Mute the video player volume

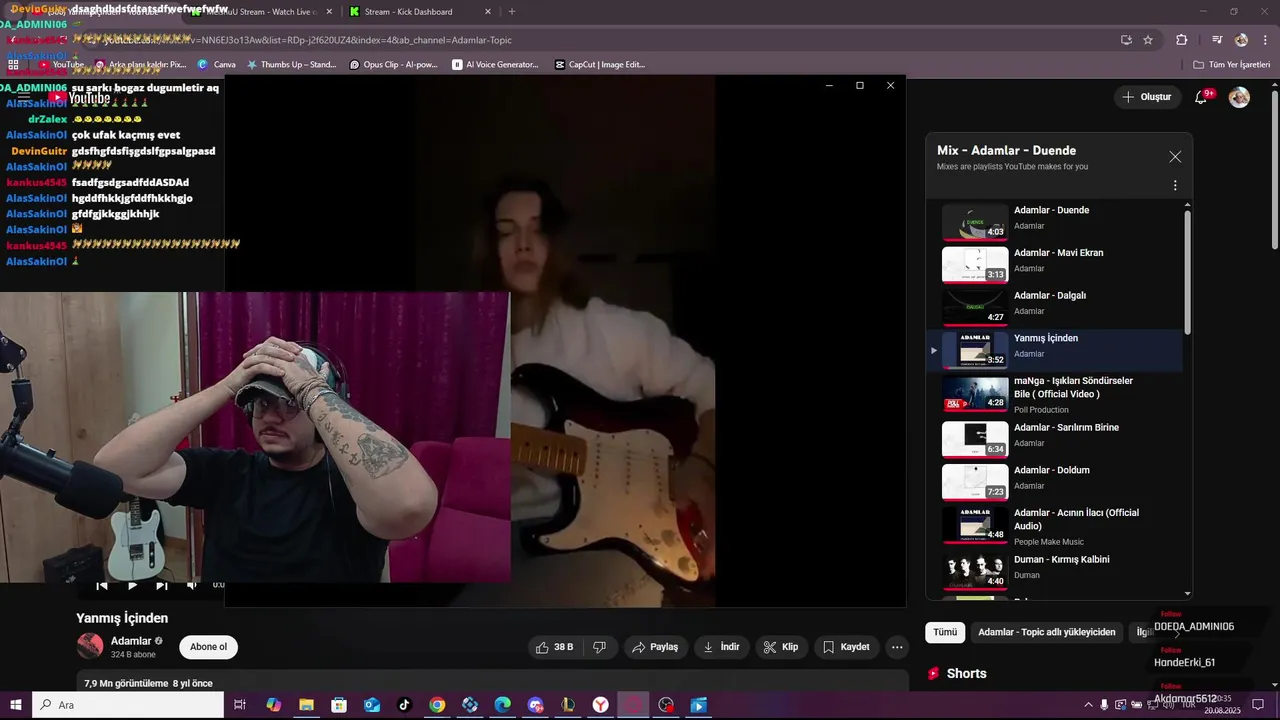click(192, 586)
